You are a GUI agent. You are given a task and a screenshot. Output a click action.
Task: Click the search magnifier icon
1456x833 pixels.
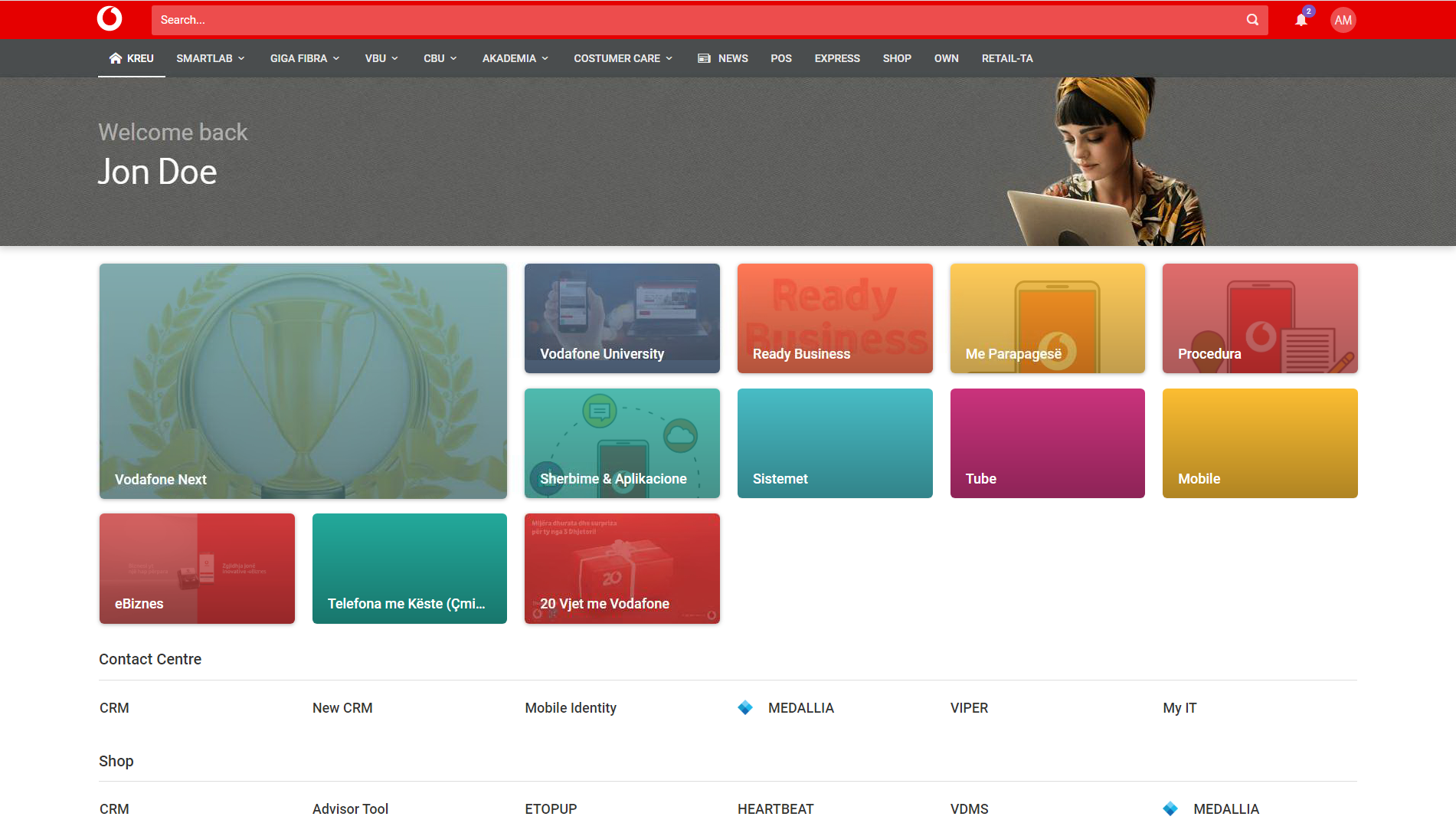[x=1252, y=20]
